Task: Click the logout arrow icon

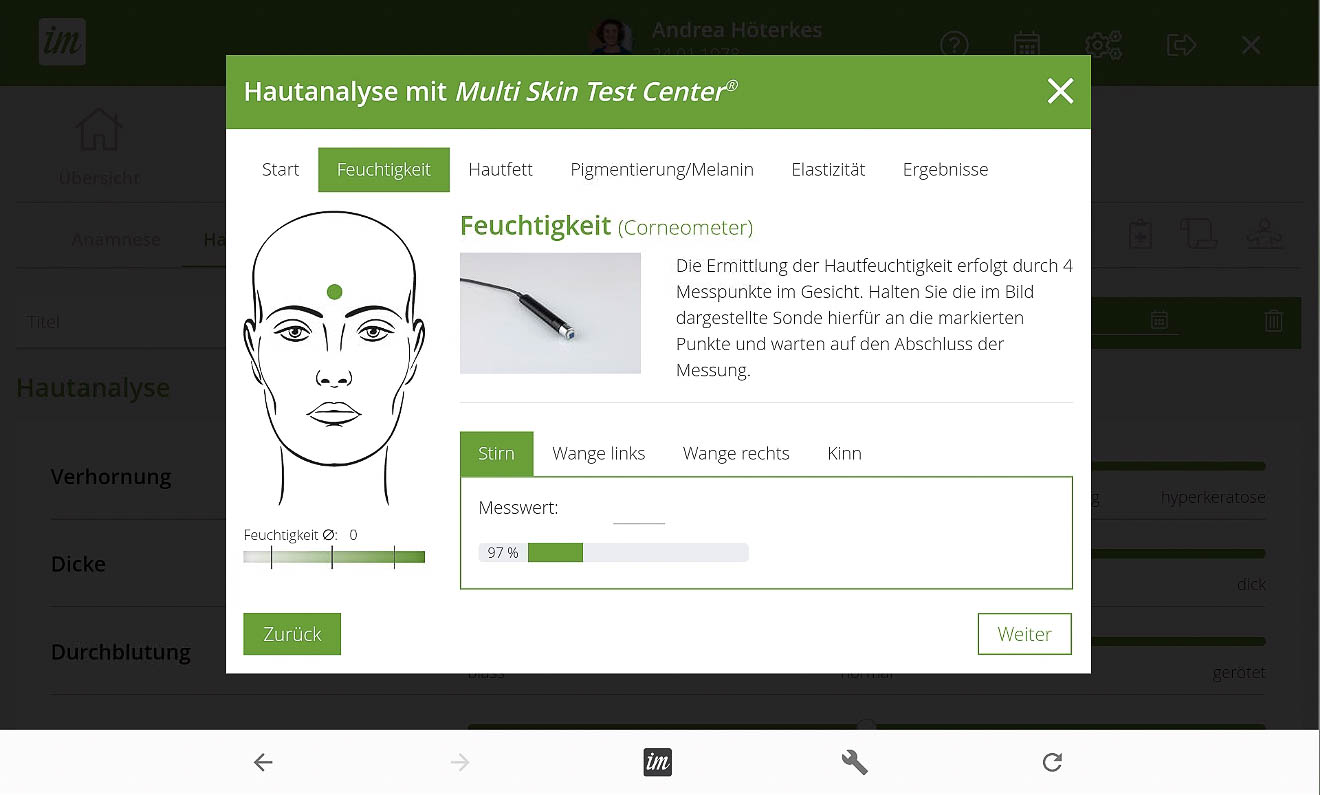Action: coord(1181,45)
